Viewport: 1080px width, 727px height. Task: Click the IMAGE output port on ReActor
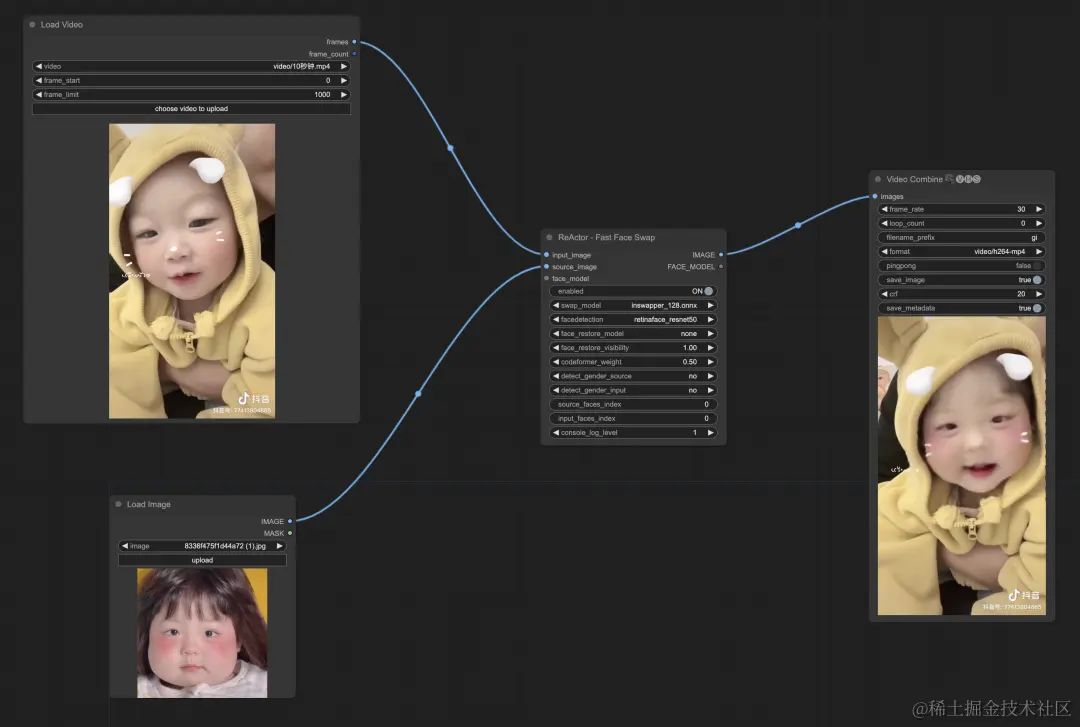click(721, 255)
